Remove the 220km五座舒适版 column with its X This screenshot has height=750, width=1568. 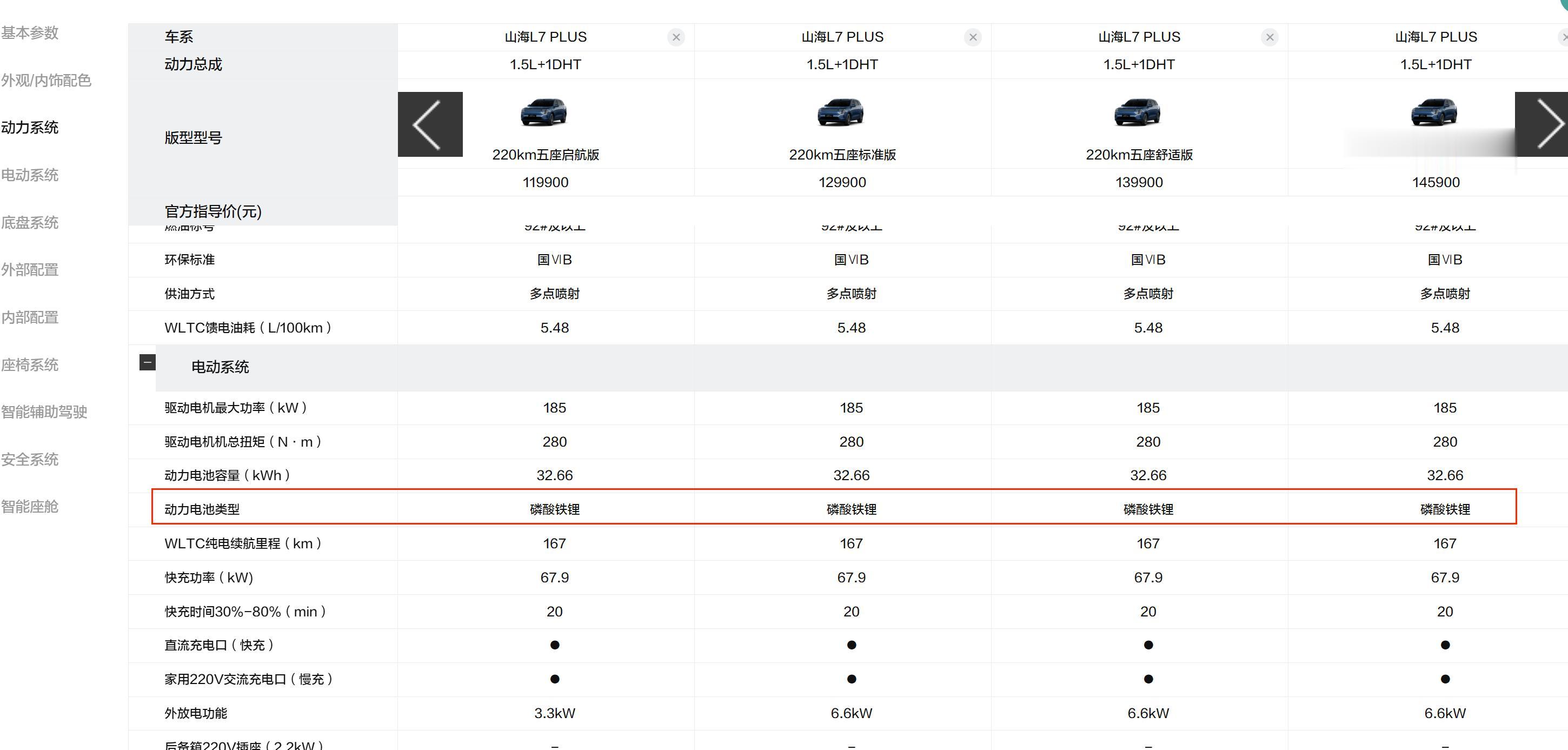(x=1270, y=37)
